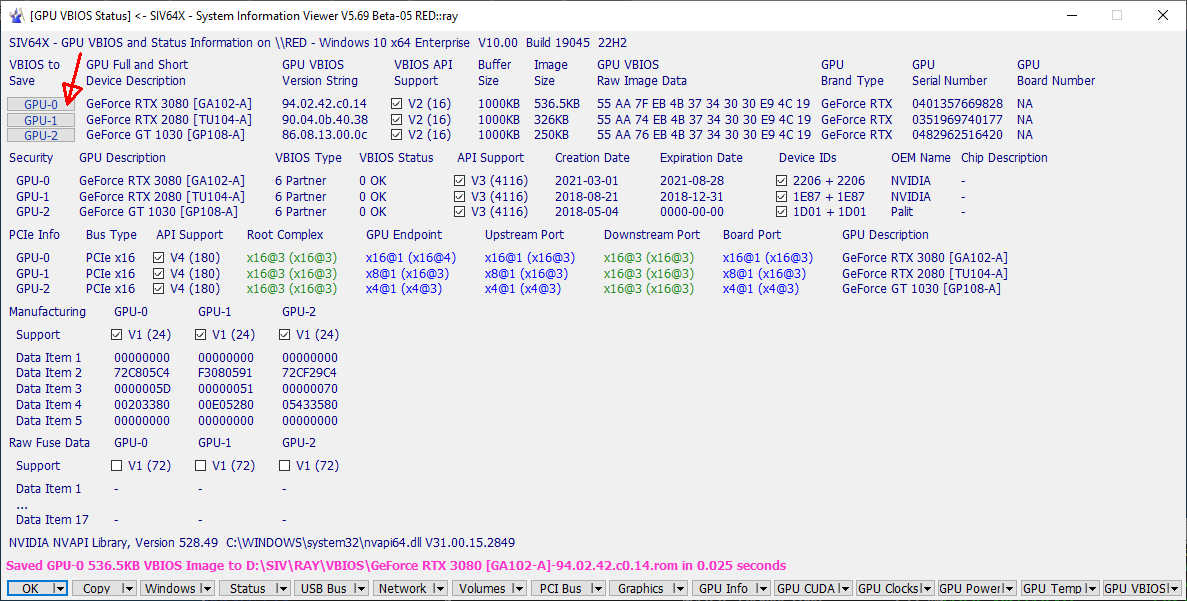Enable Raw Fuse V1 (72) checkbox under GPU-2
The image size is (1187, 601).
[x=285, y=466]
